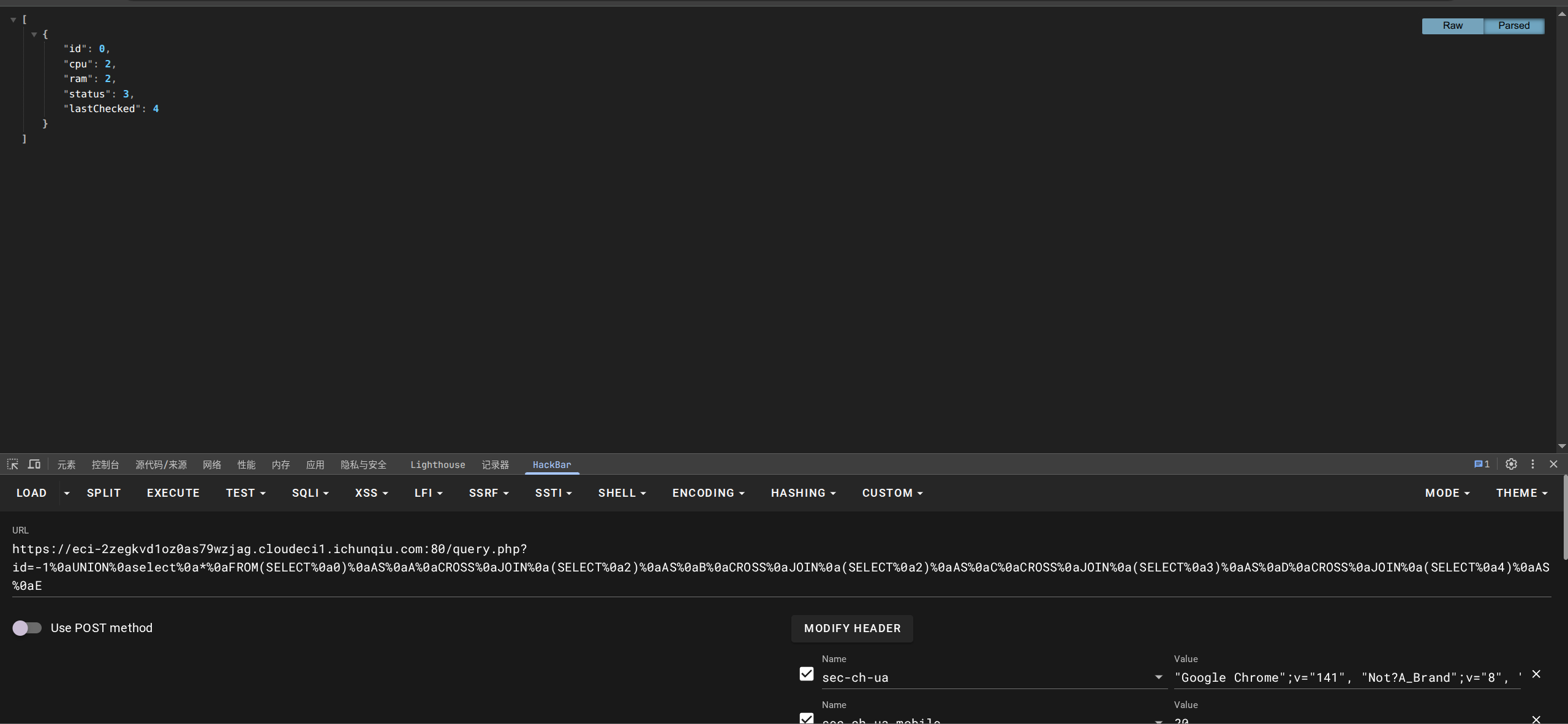
Task: Toggle the device toolbar icon
Action: pyautogui.click(x=34, y=464)
